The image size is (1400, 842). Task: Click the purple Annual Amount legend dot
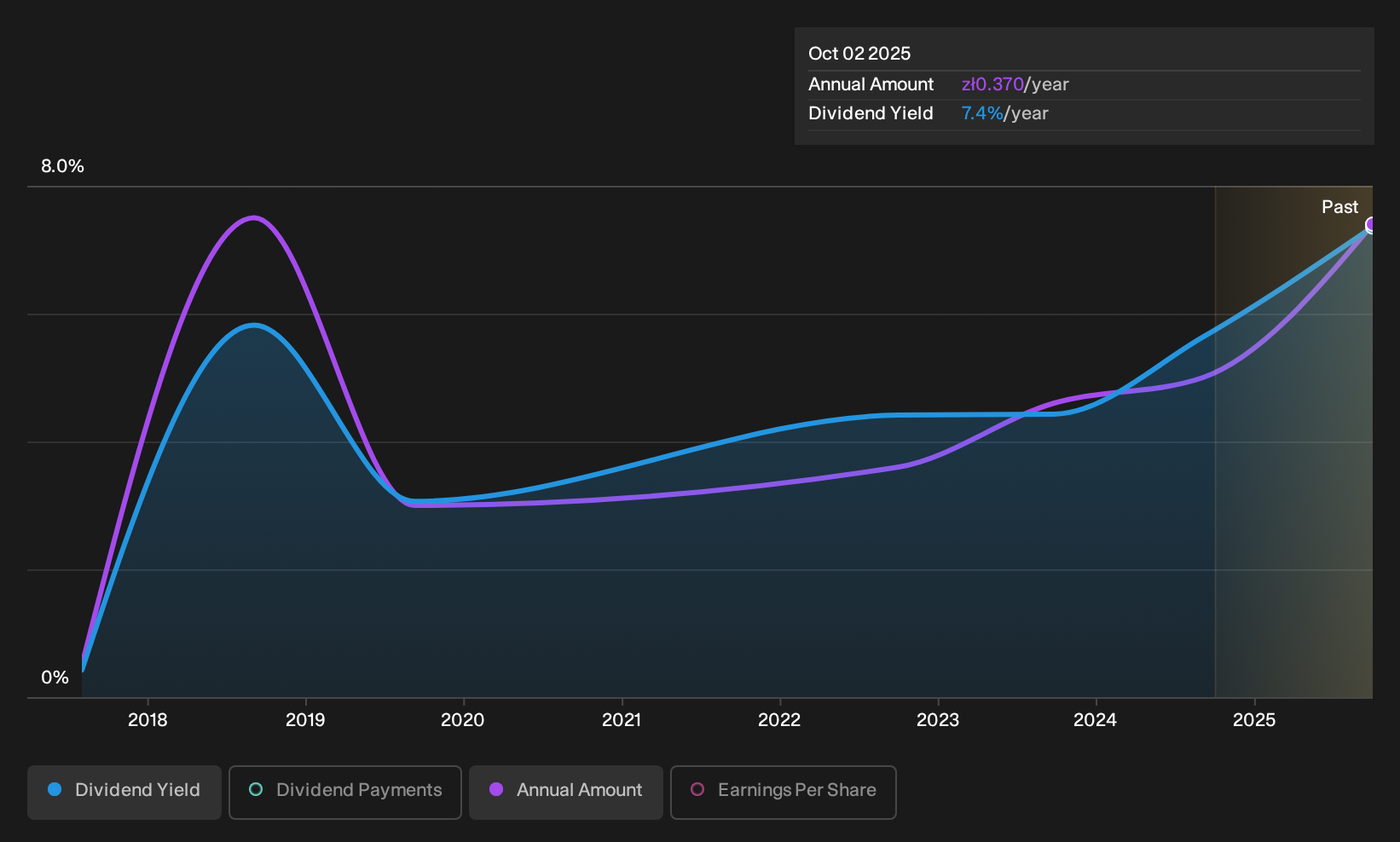[496, 790]
